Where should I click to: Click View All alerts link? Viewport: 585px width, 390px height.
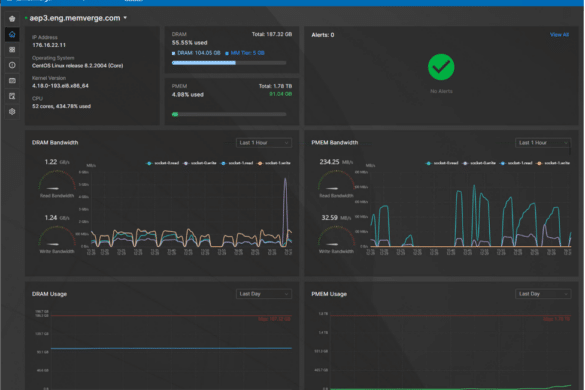559,35
